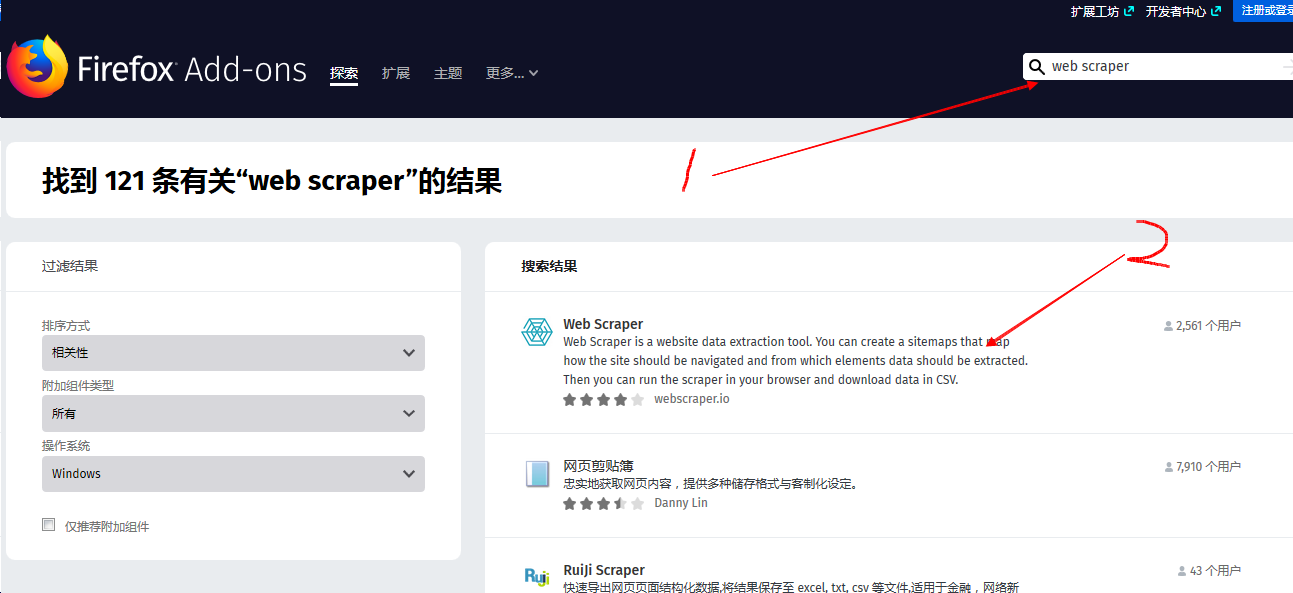Open the 网页剪贴簿 add-on icon
The image size is (1293, 593).
point(537,474)
